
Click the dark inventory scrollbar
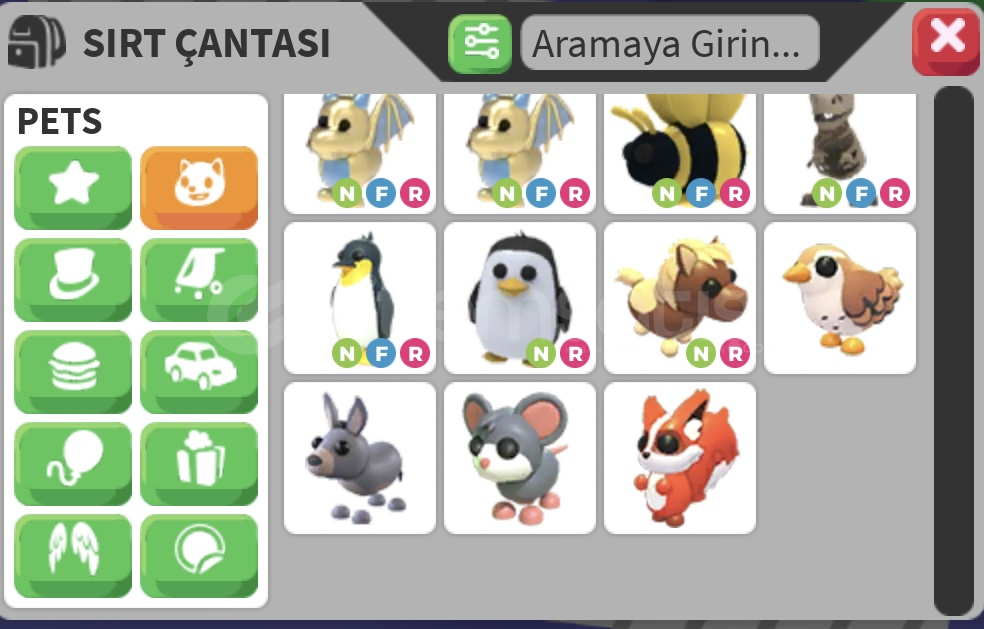click(953, 350)
